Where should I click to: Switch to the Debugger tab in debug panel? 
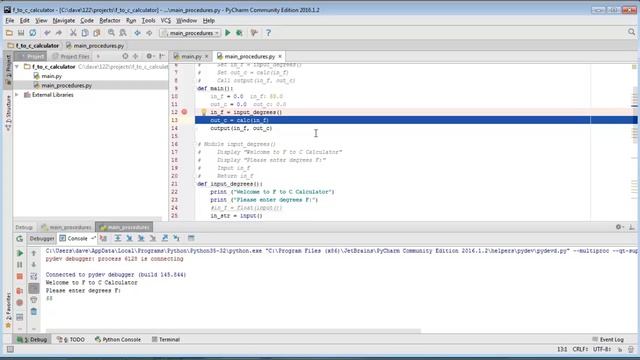42,238
